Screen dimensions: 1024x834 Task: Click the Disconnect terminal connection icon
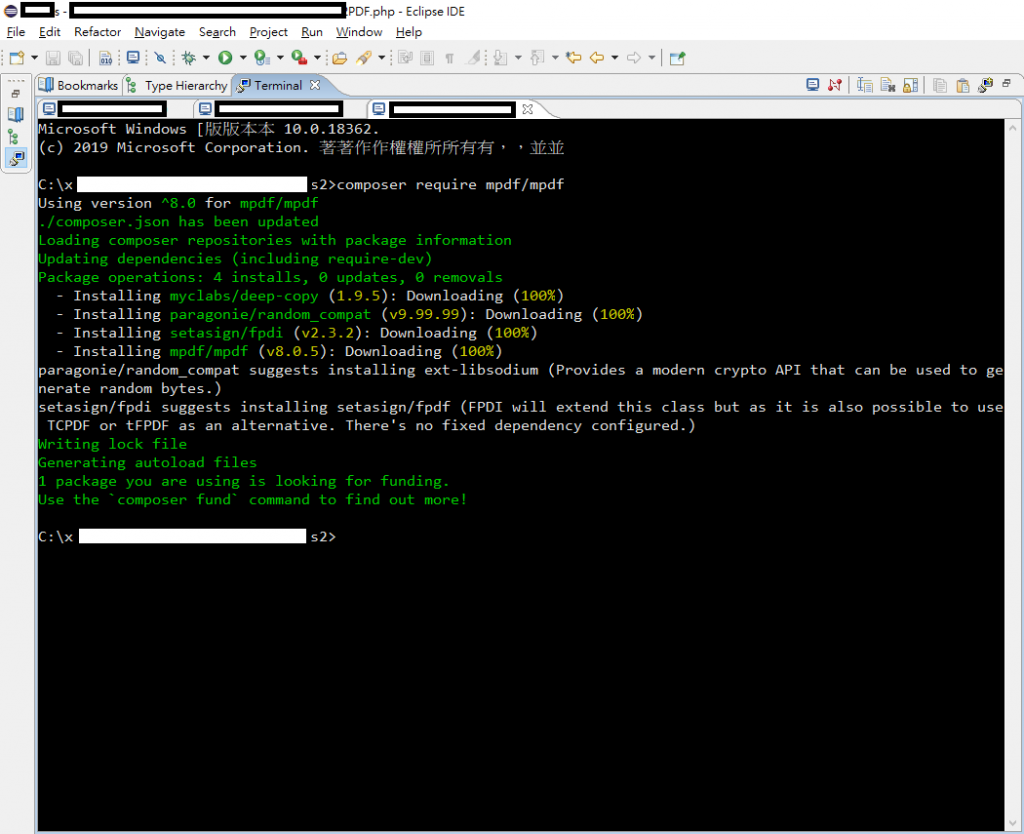tap(836, 85)
